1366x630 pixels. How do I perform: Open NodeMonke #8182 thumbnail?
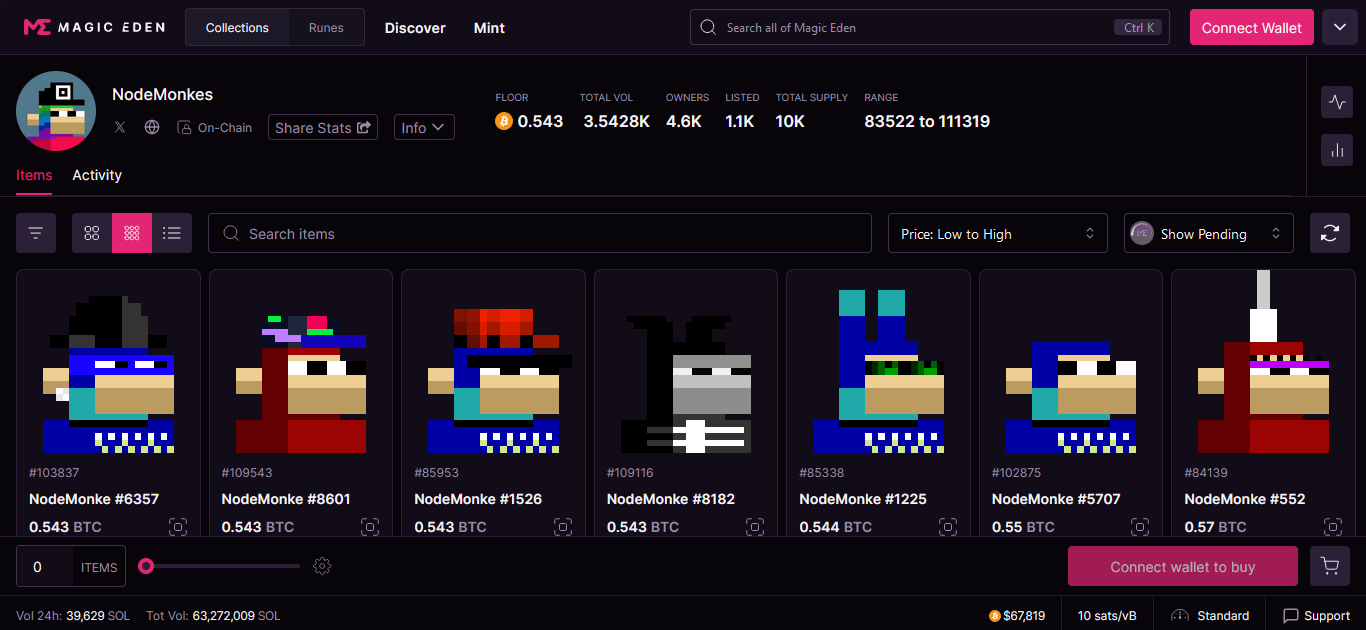coord(686,362)
